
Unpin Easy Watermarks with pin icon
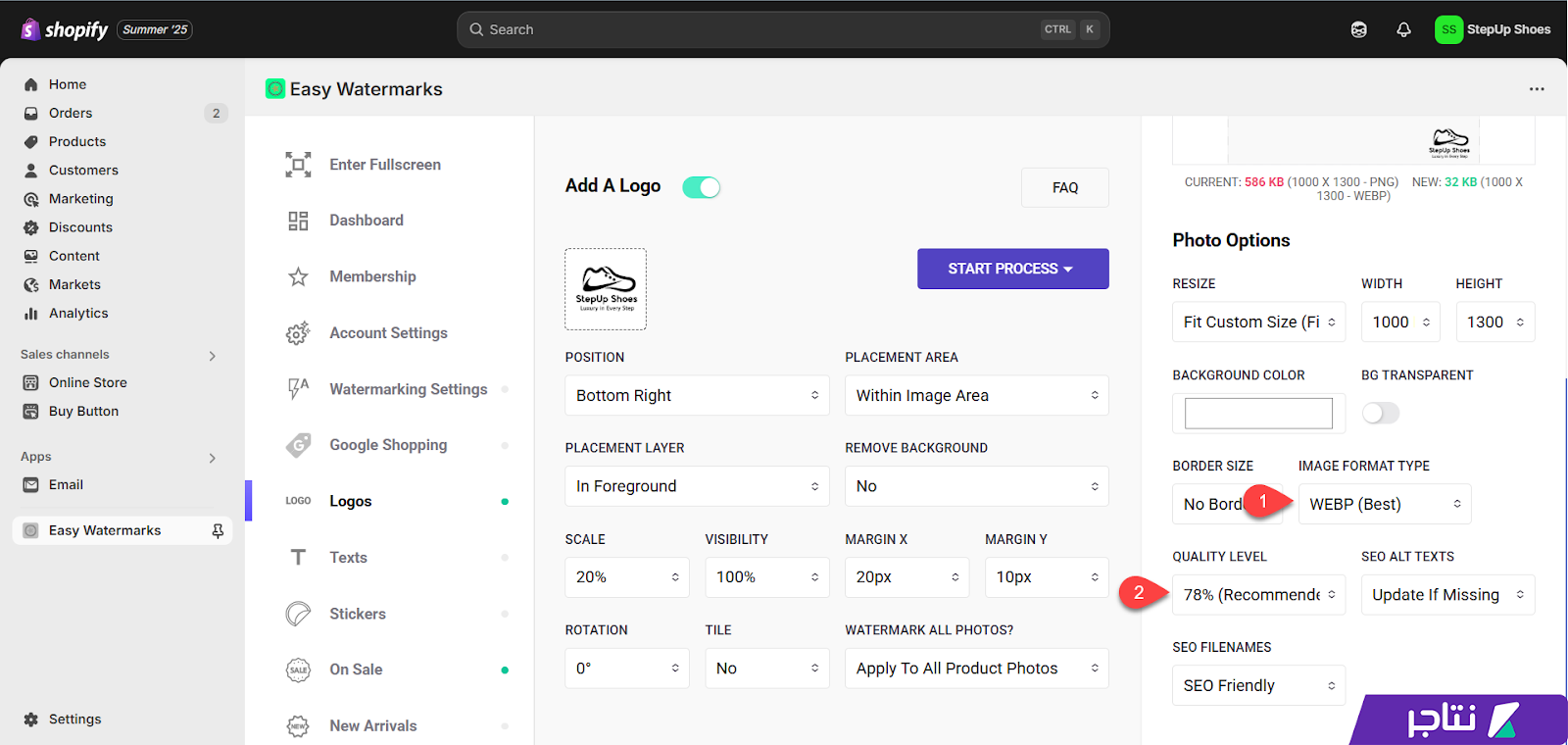point(218,530)
